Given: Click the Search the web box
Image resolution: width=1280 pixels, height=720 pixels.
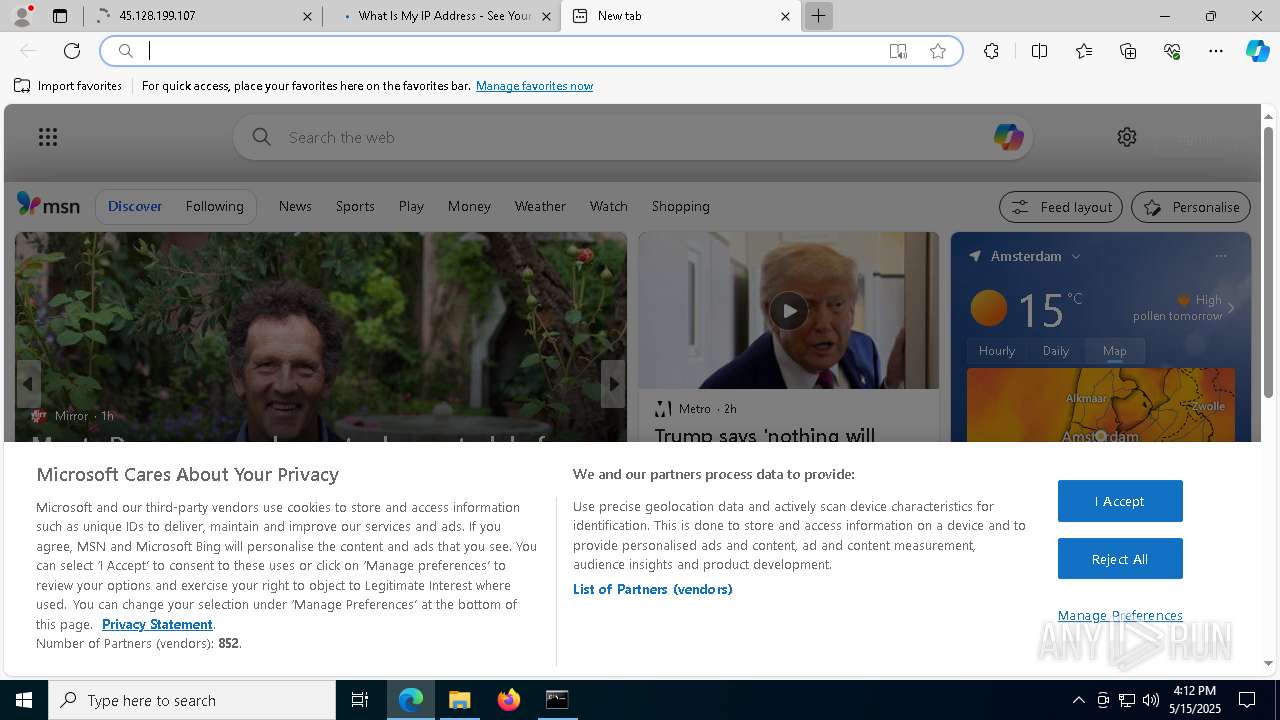Looking at the screenshot, I should click(633, 137).
